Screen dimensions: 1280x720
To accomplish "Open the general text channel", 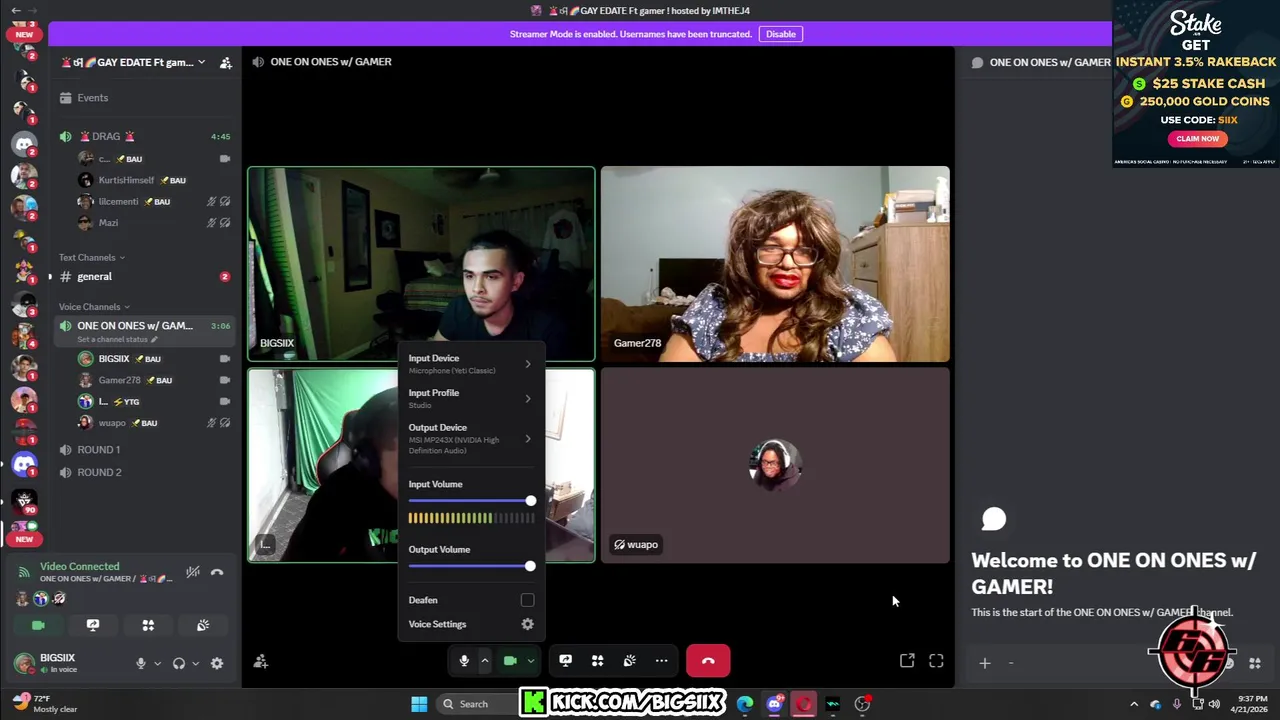I will point(144,277).
